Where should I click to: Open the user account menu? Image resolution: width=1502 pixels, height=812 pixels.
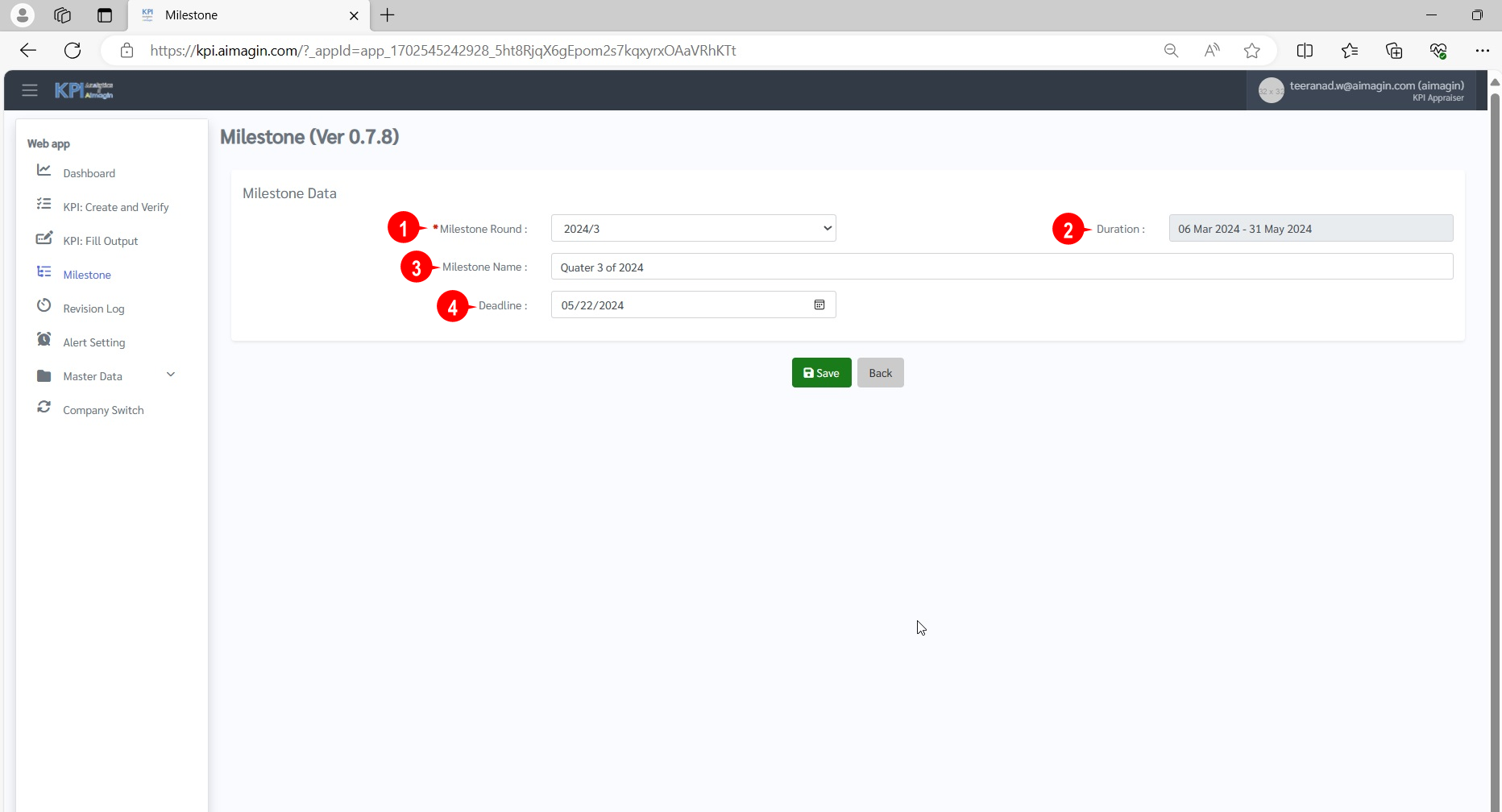tap(1362, 91)
